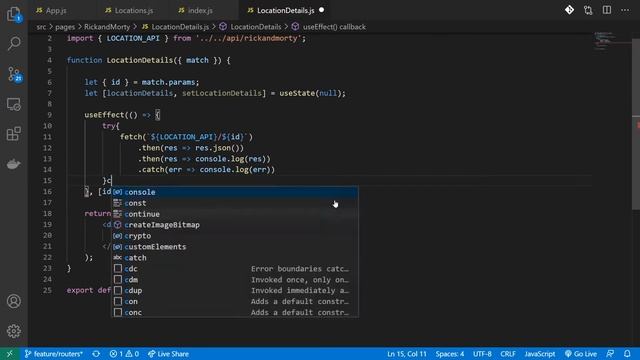Open Remote Explorer in activity bar
The height and width of the screenshot is (360, 640).
click(14, 104)
